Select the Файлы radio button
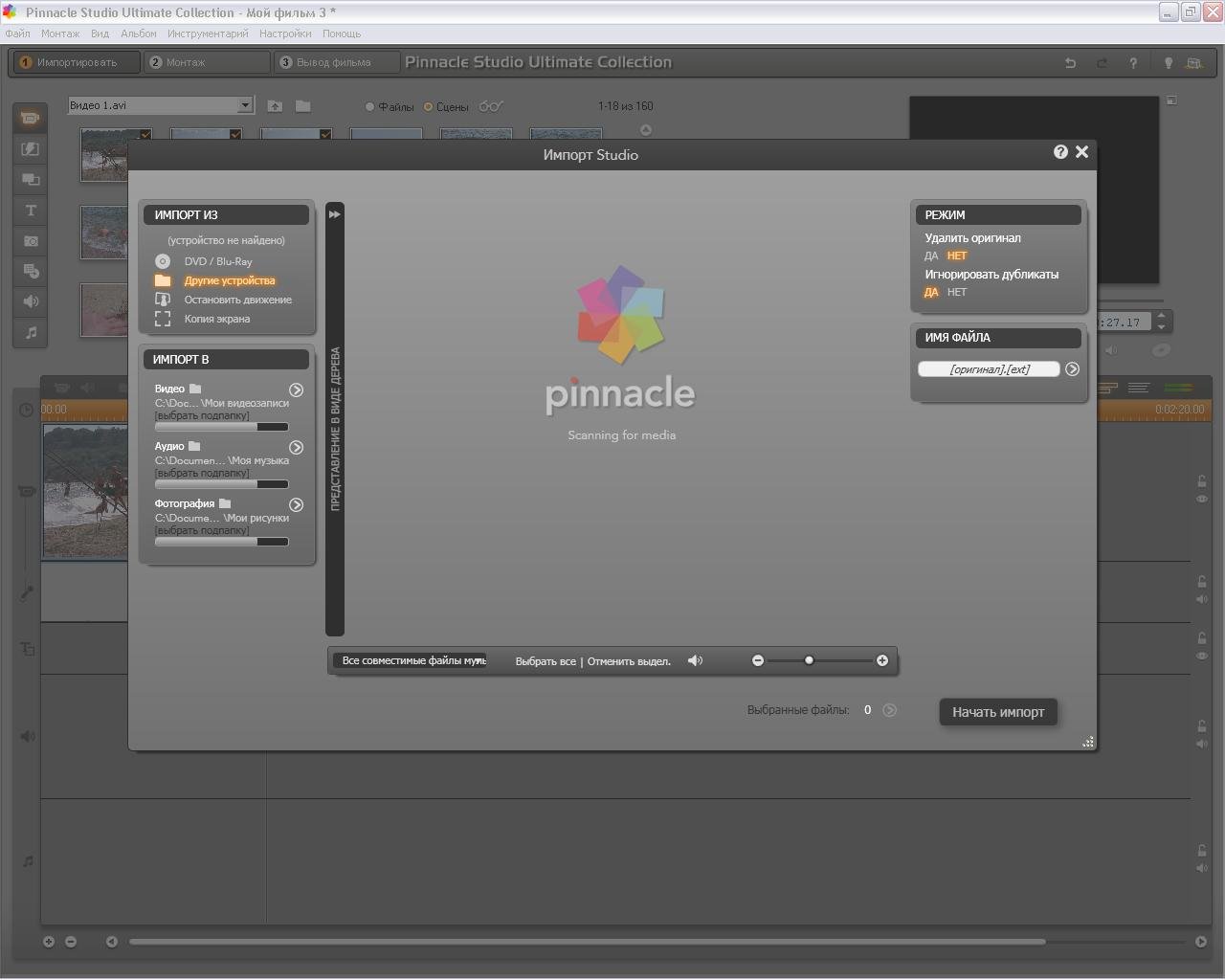This screenshot has height=980, width=1225. pyautogui.click(x=370, y=107)
